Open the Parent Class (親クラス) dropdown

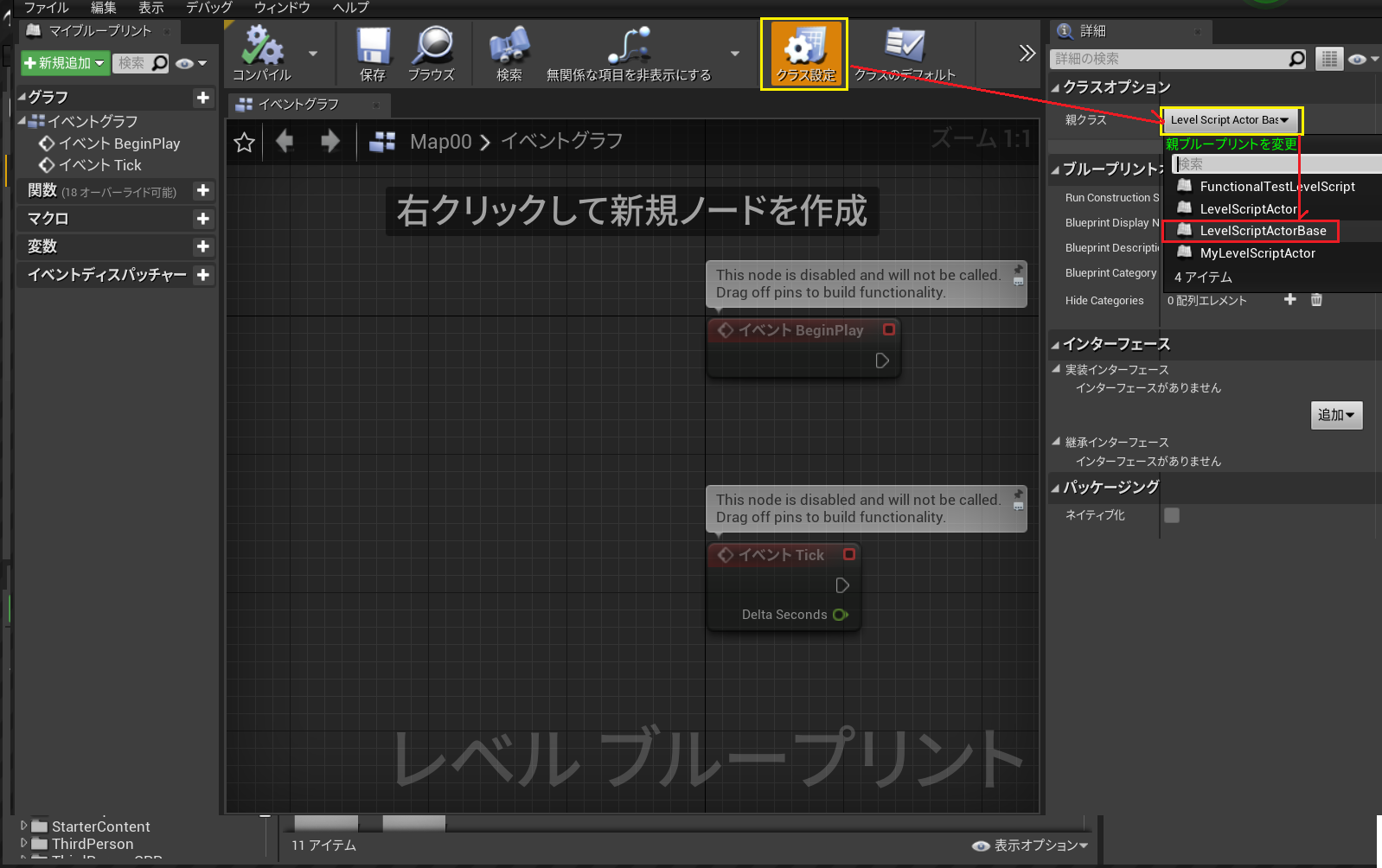coord(1230,120)
